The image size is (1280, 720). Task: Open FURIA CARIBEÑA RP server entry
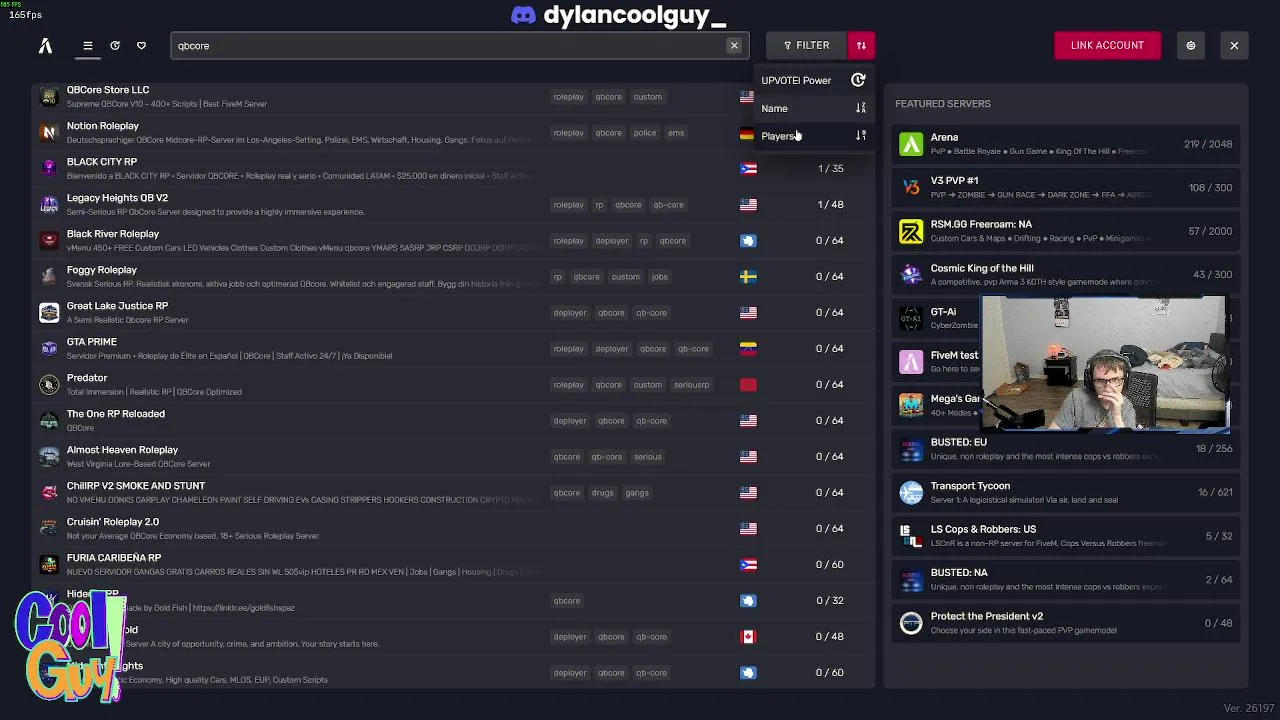point(453,565)
